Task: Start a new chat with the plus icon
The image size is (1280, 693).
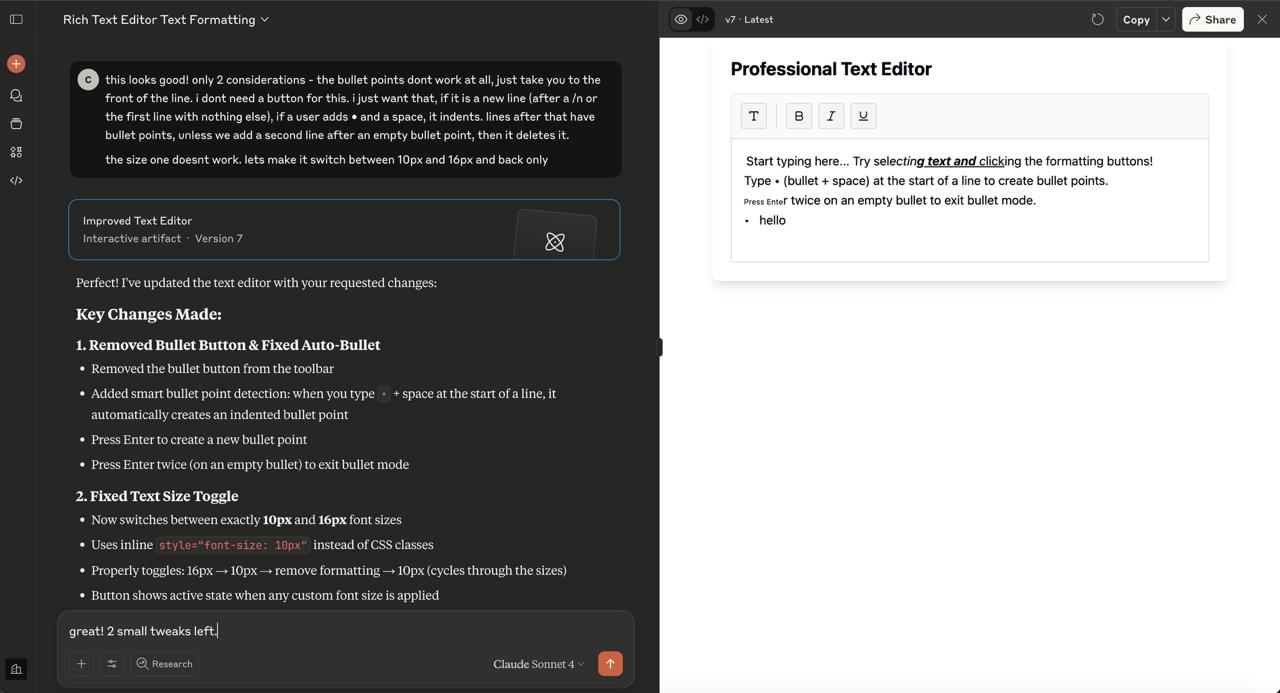Action: point(16,64)
